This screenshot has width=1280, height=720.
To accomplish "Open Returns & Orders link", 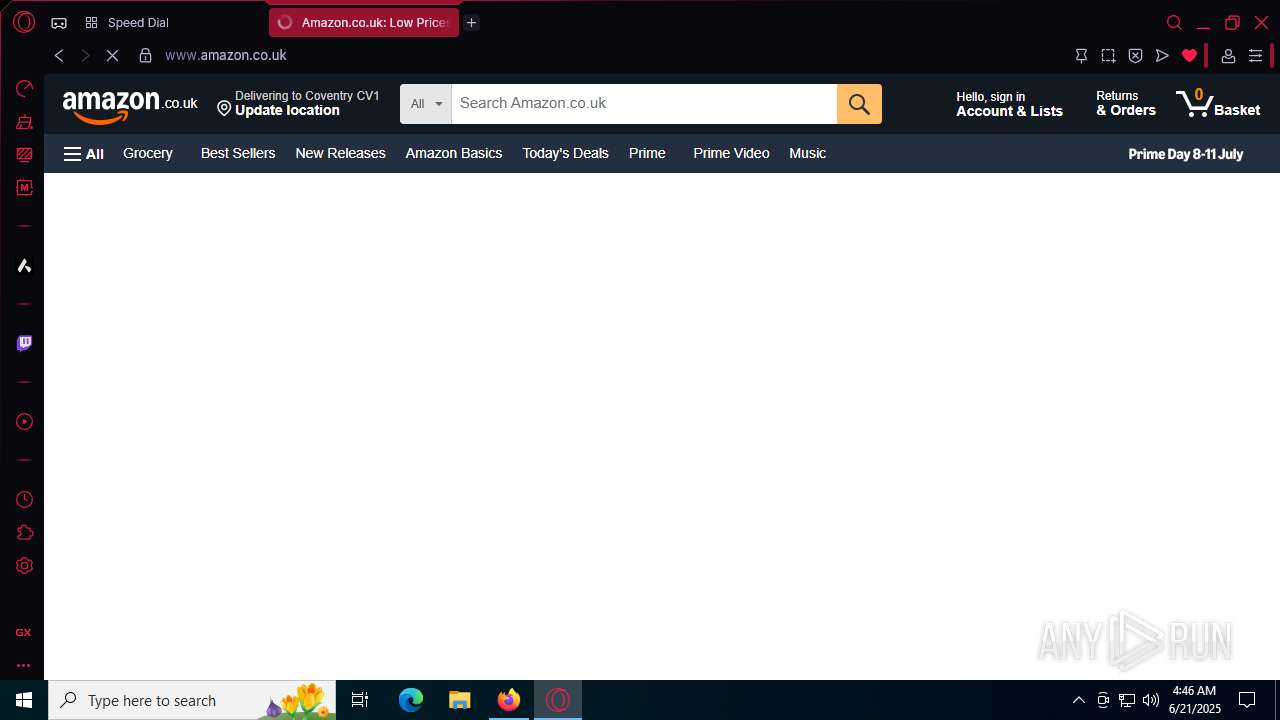I will (x=1125, y=104).
